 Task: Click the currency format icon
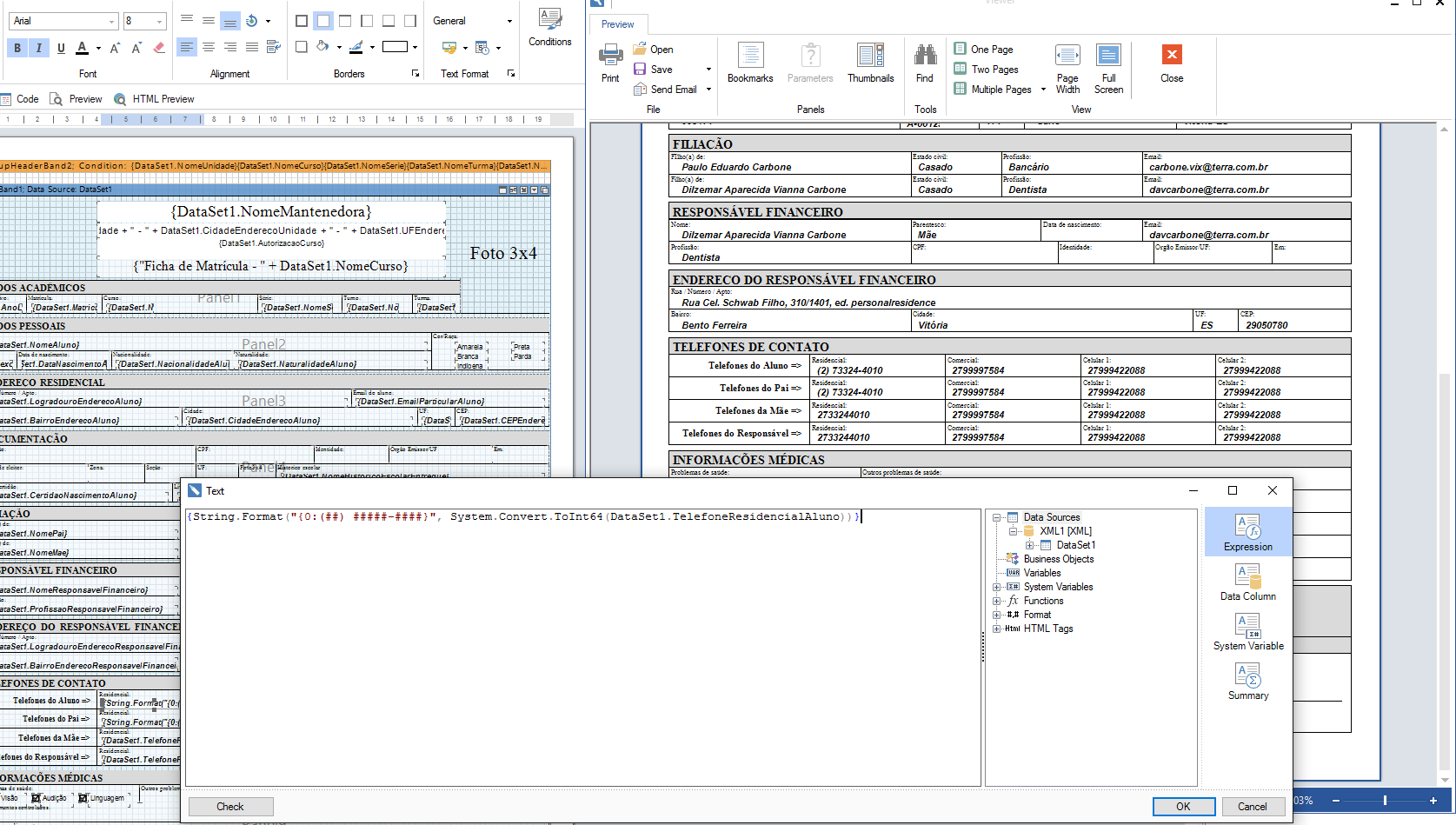(x=449, y=48)
